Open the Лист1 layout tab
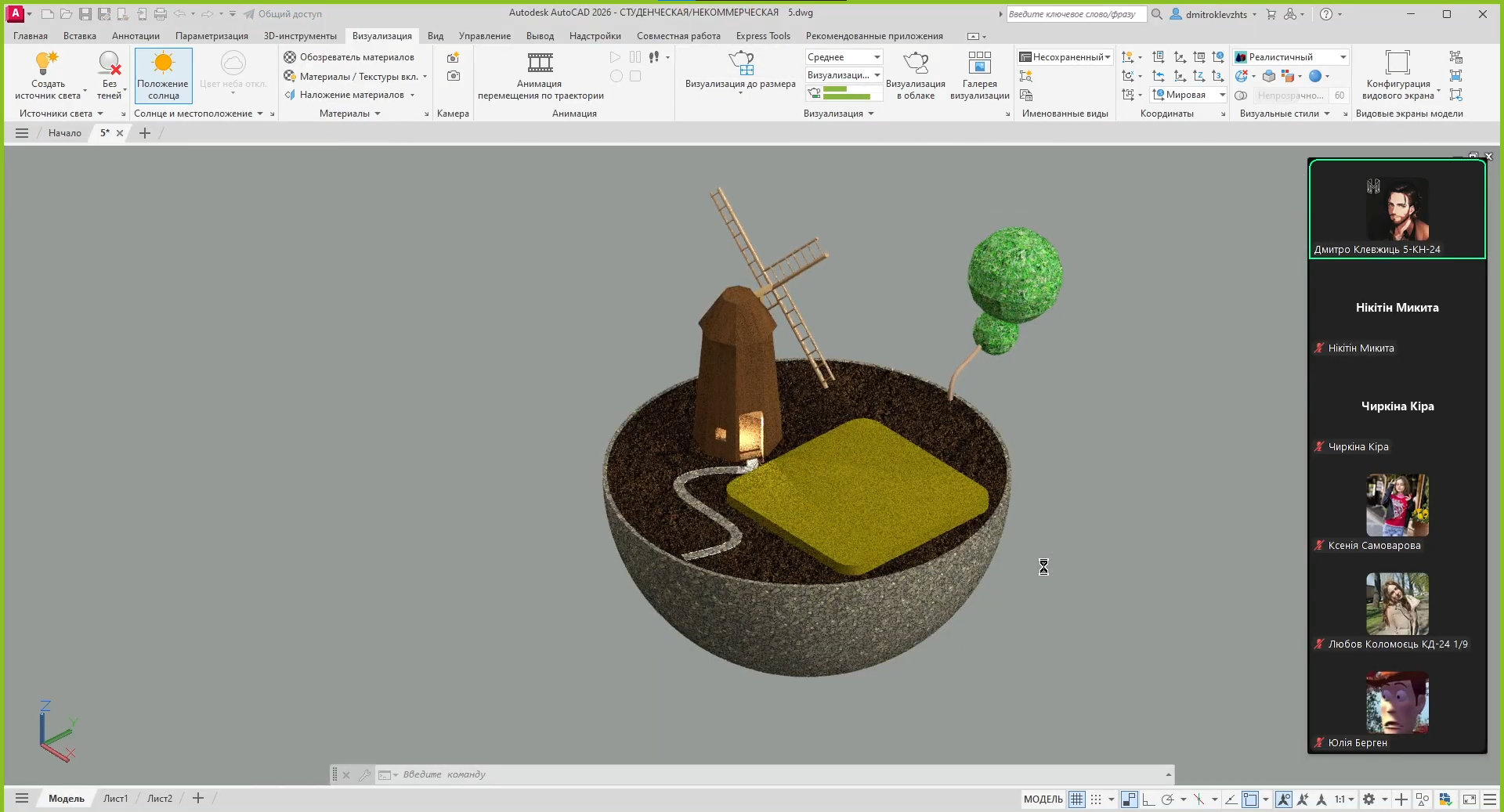The width and height of the screenshot is (1504, 812). click(115, 799)
